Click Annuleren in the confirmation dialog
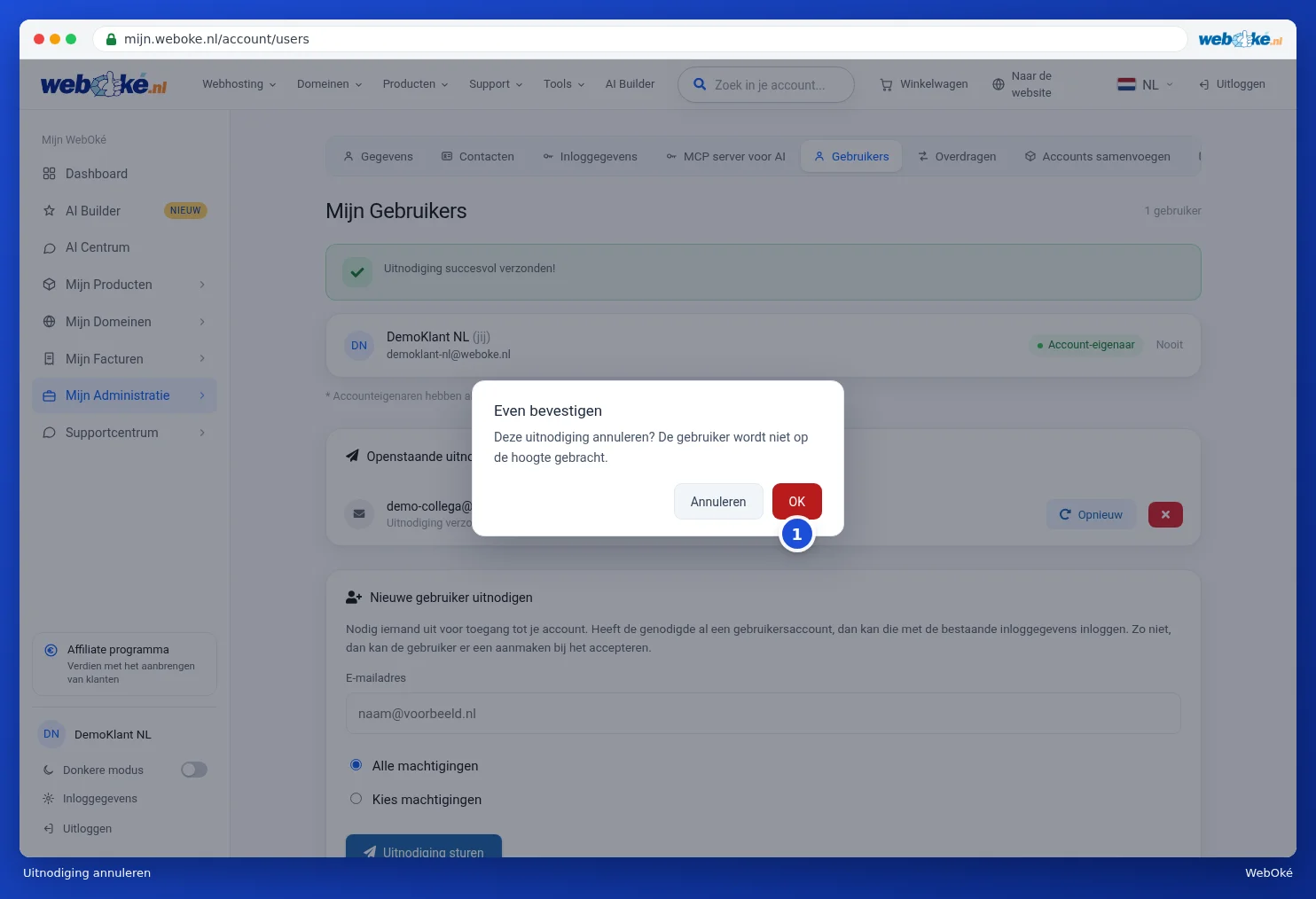This screenshot has height=899, width=1316. coord(718,502)
